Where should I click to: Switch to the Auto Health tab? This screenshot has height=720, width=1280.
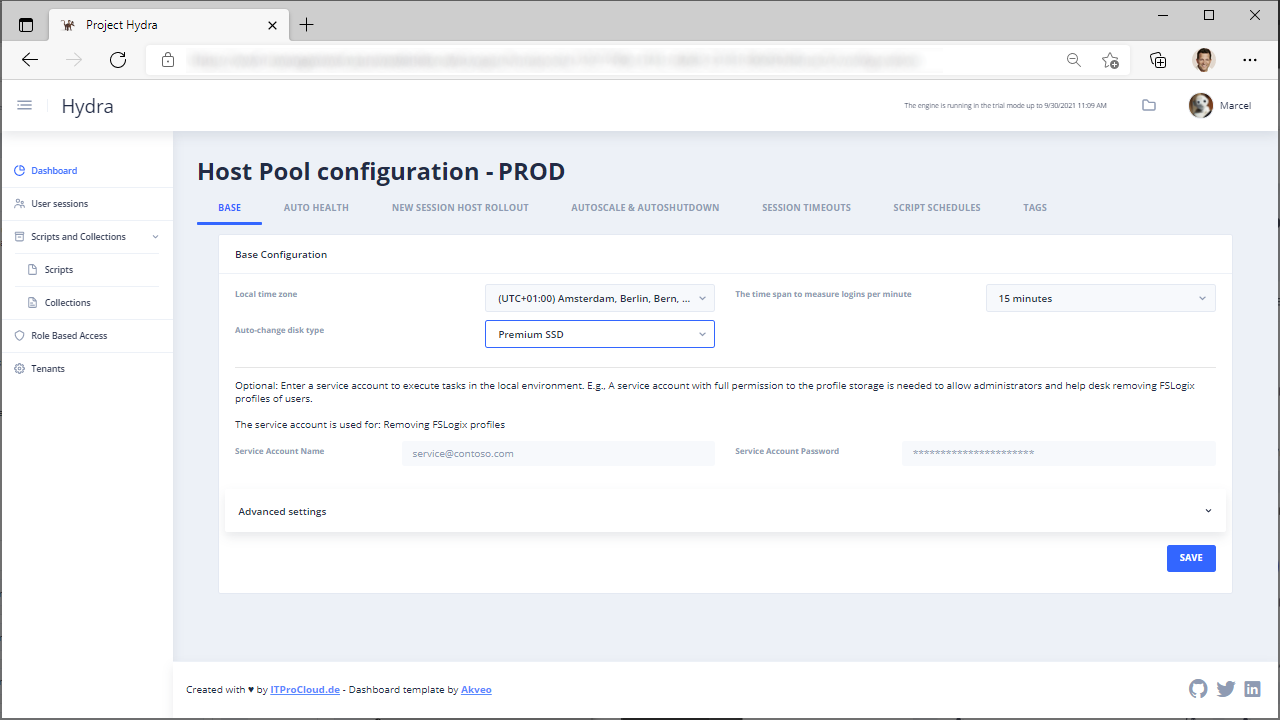[x=316, y=208]
